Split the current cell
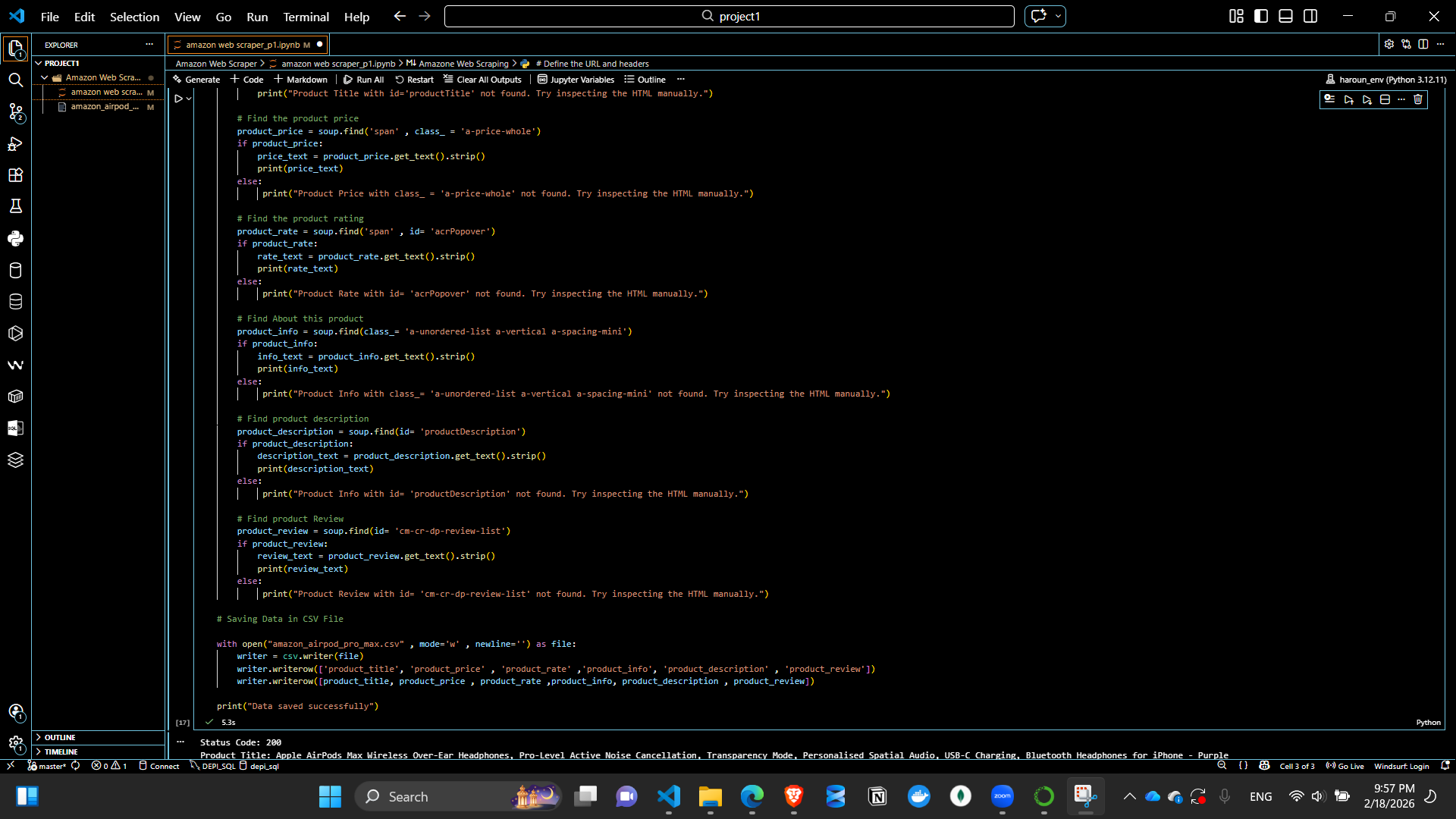This screenshot has height=819, width=1456. point(1385,99)
